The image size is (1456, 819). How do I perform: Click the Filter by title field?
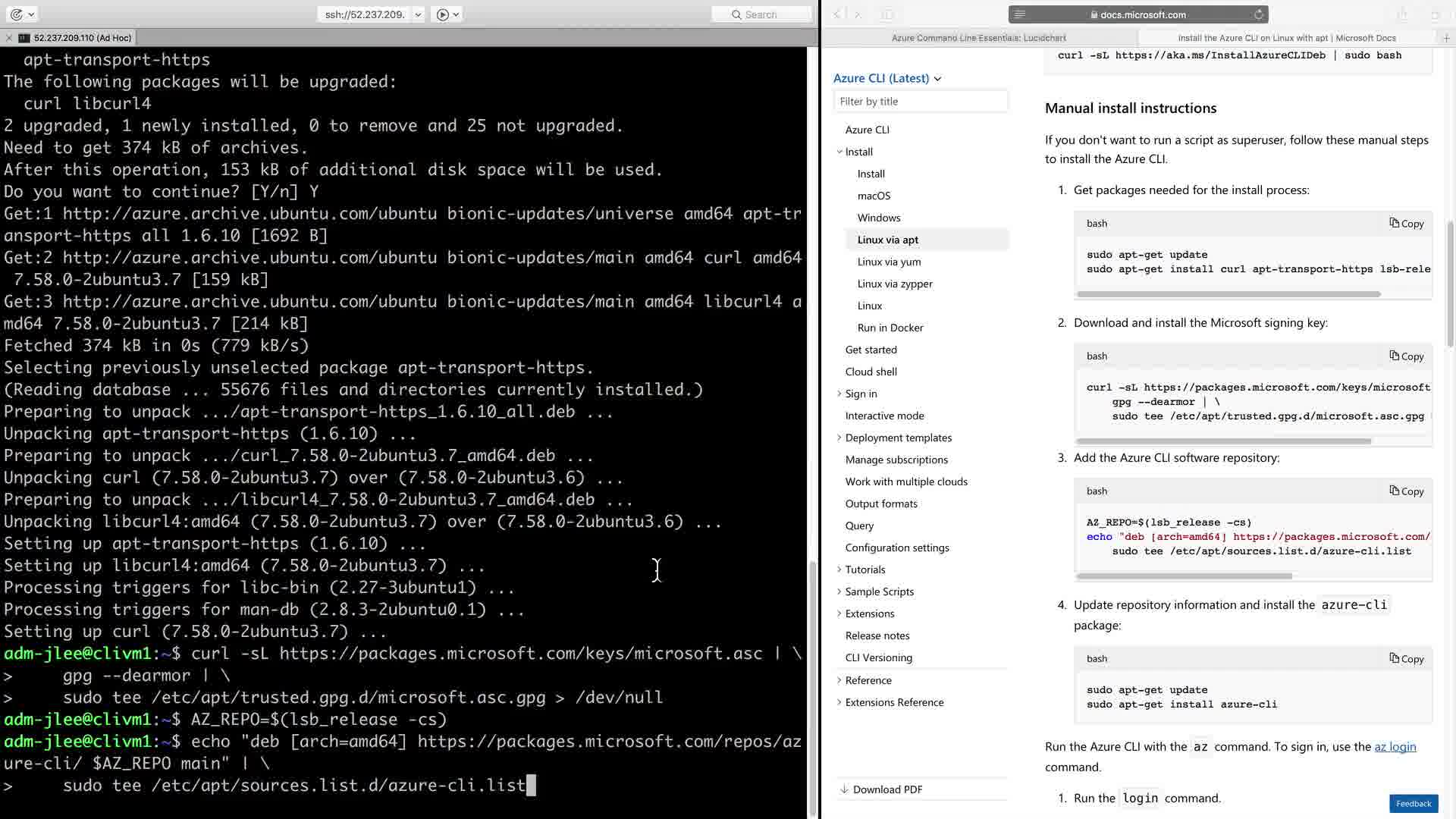click(921, 102)
